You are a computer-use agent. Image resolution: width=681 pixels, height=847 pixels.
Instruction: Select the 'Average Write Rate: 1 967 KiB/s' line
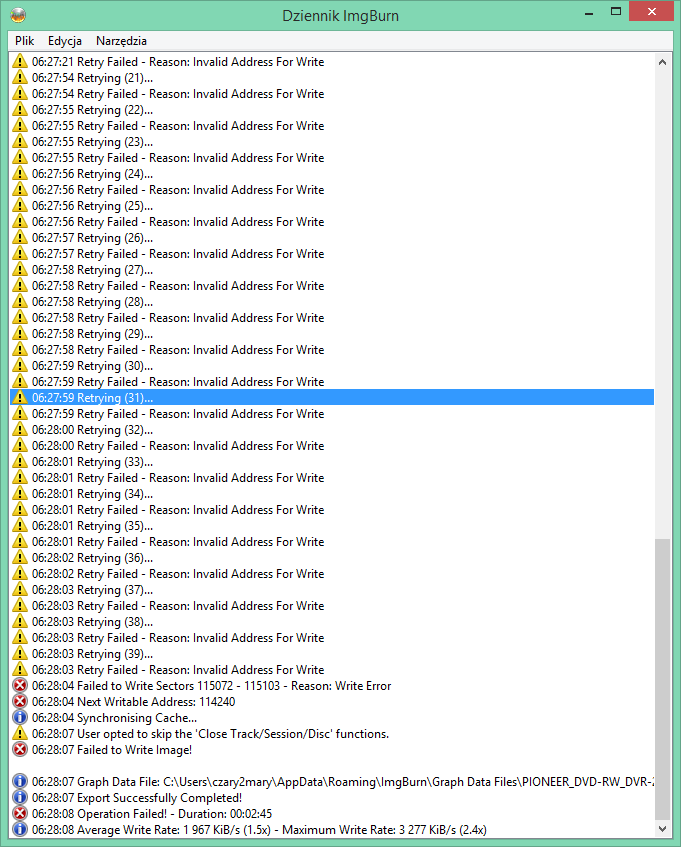tap(332, 830)
